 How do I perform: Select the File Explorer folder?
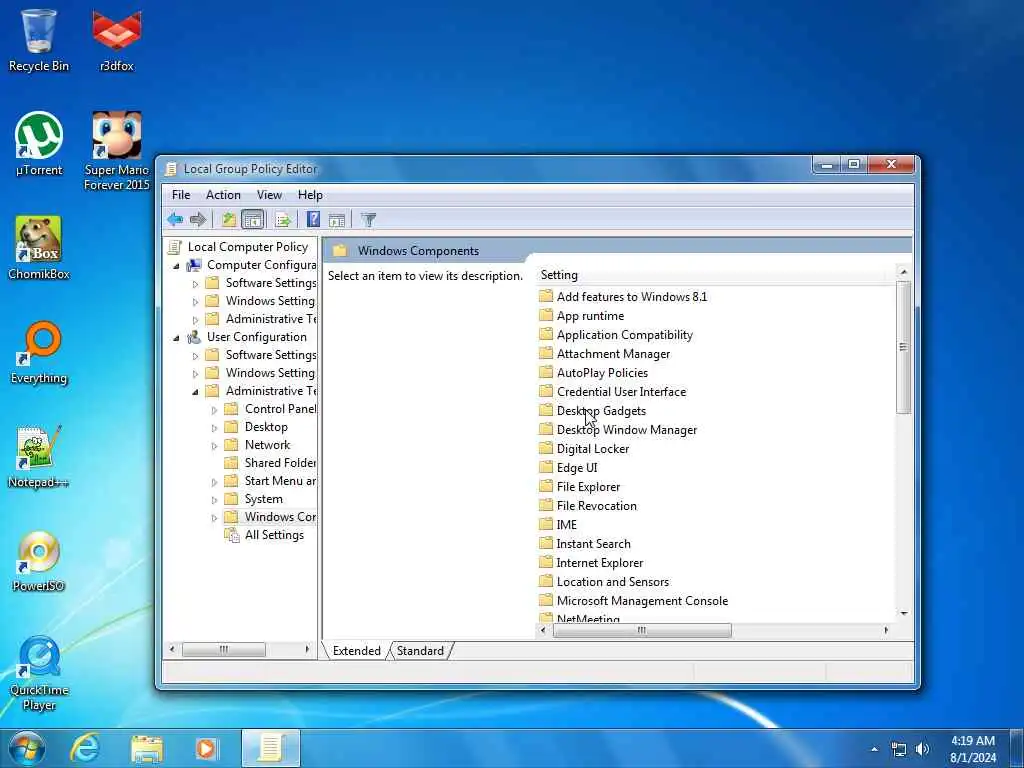(580, 487)
